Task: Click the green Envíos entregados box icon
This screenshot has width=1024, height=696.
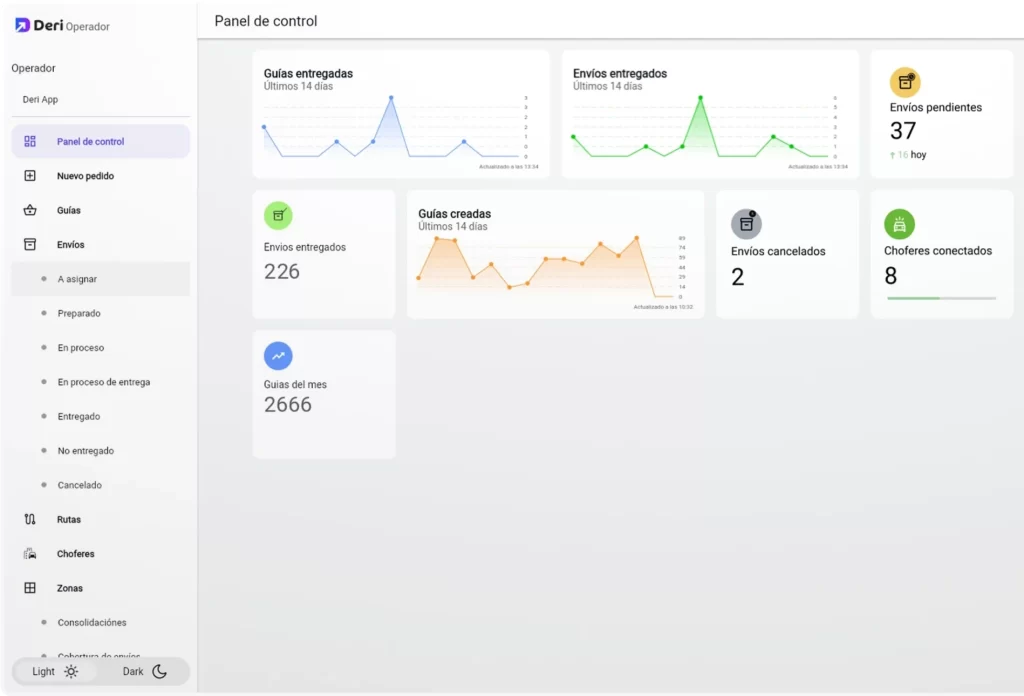Action: point(278,215)
